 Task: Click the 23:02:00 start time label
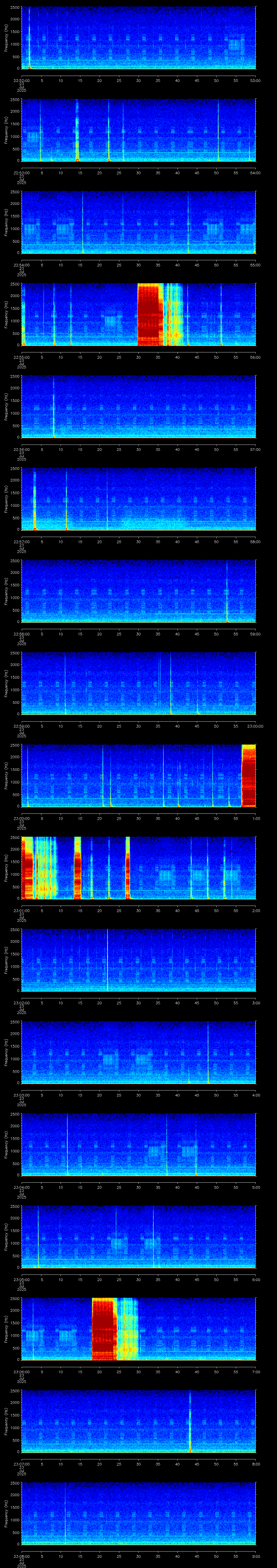pos(21,1003)
